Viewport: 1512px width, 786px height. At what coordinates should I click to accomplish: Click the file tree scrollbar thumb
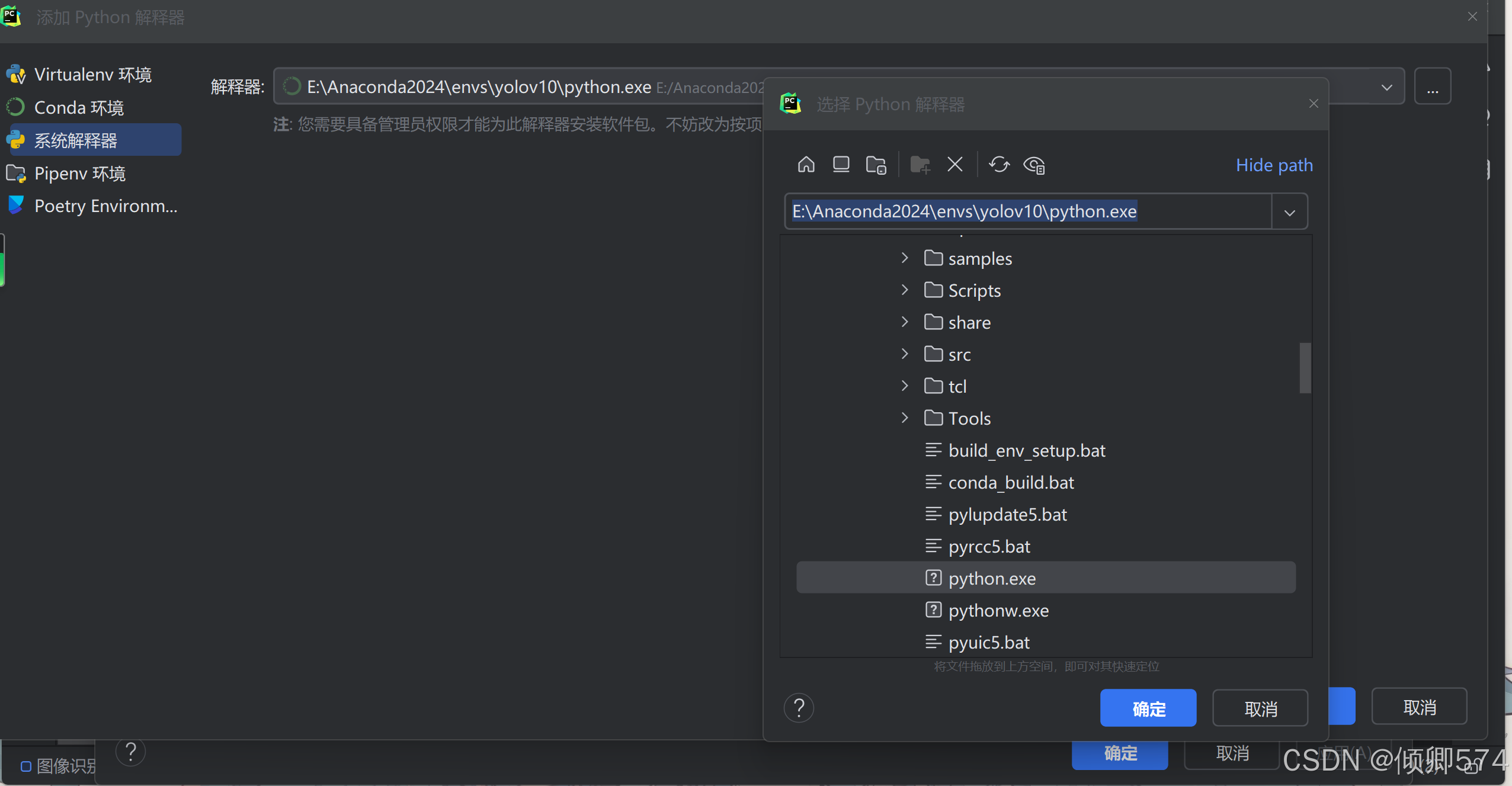pos(1305,367)
